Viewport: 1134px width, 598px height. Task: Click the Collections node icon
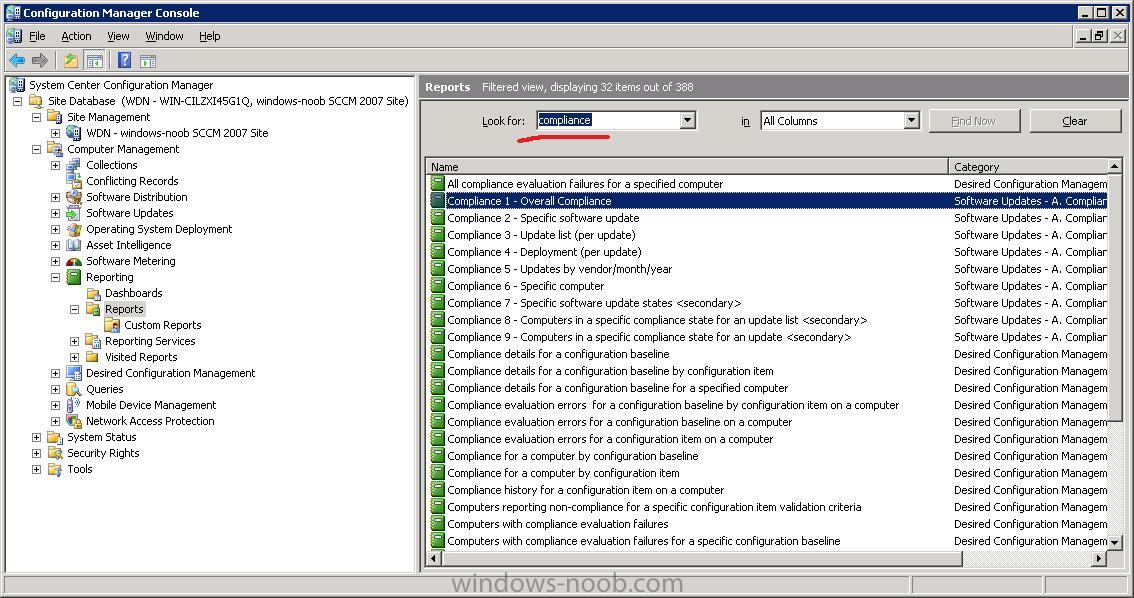coord(74,165)
